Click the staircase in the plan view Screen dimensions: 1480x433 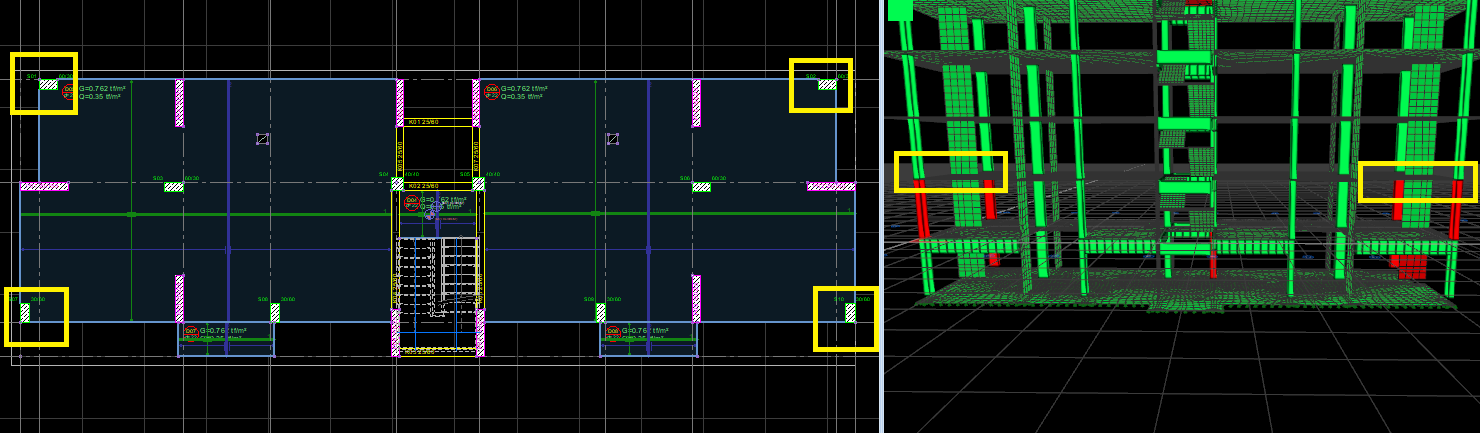[435, 275]
